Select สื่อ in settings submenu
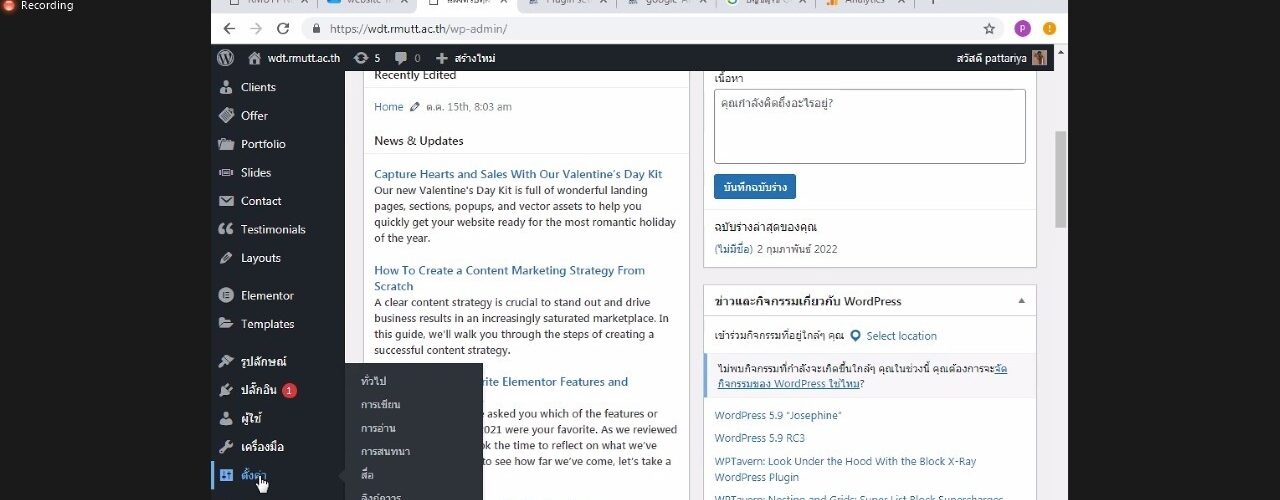 (x=367, y=475)
